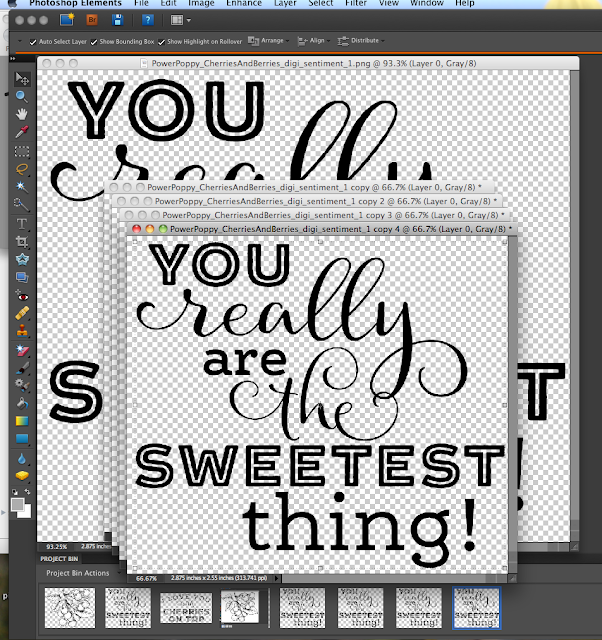Select the Spot Healing Brush tool
602x640 pixels.
pyautogui.click(x=22, y=313)
